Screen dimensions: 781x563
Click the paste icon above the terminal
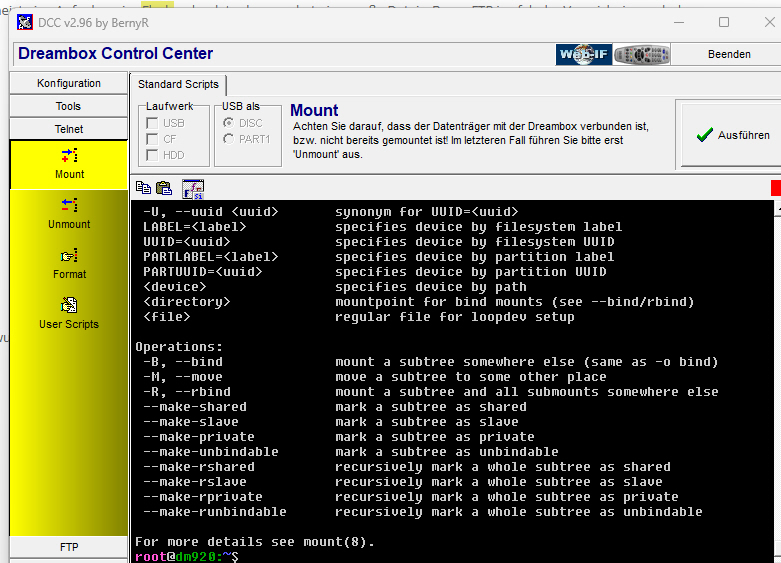pos(164,187)
